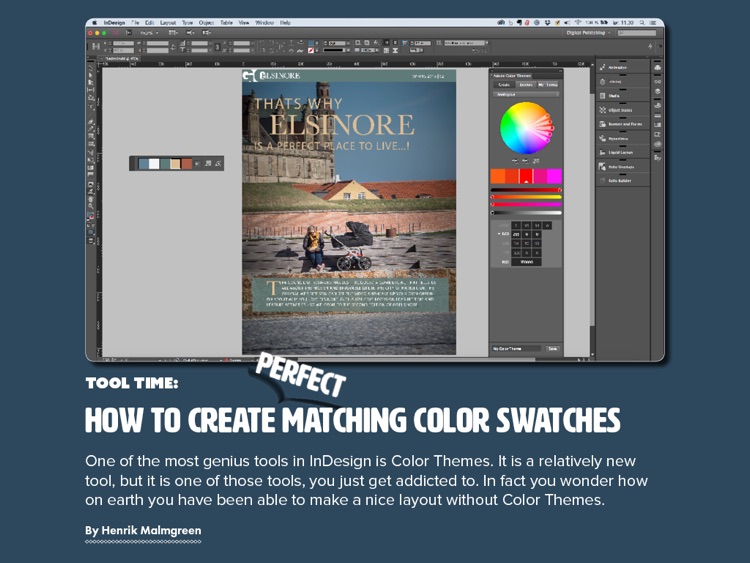Open the Layout menu
The height and width of the screenshot is (563, 750).
pyautogui.click(x=168, y=22)
